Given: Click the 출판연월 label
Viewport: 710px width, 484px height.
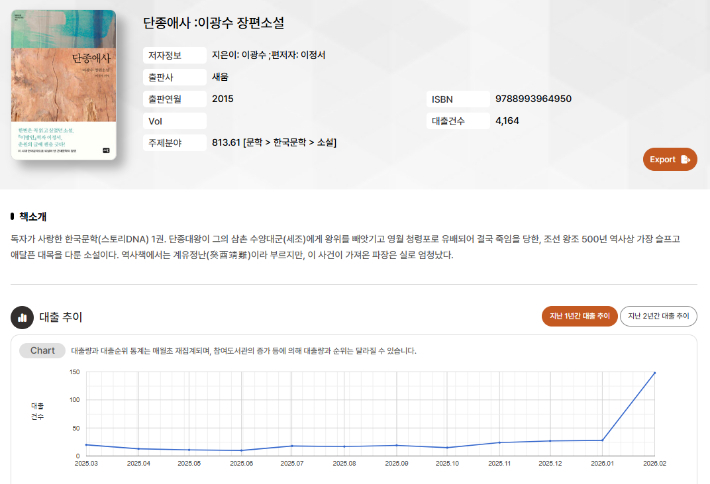Looking at the screenshot, I should point(175,99).
